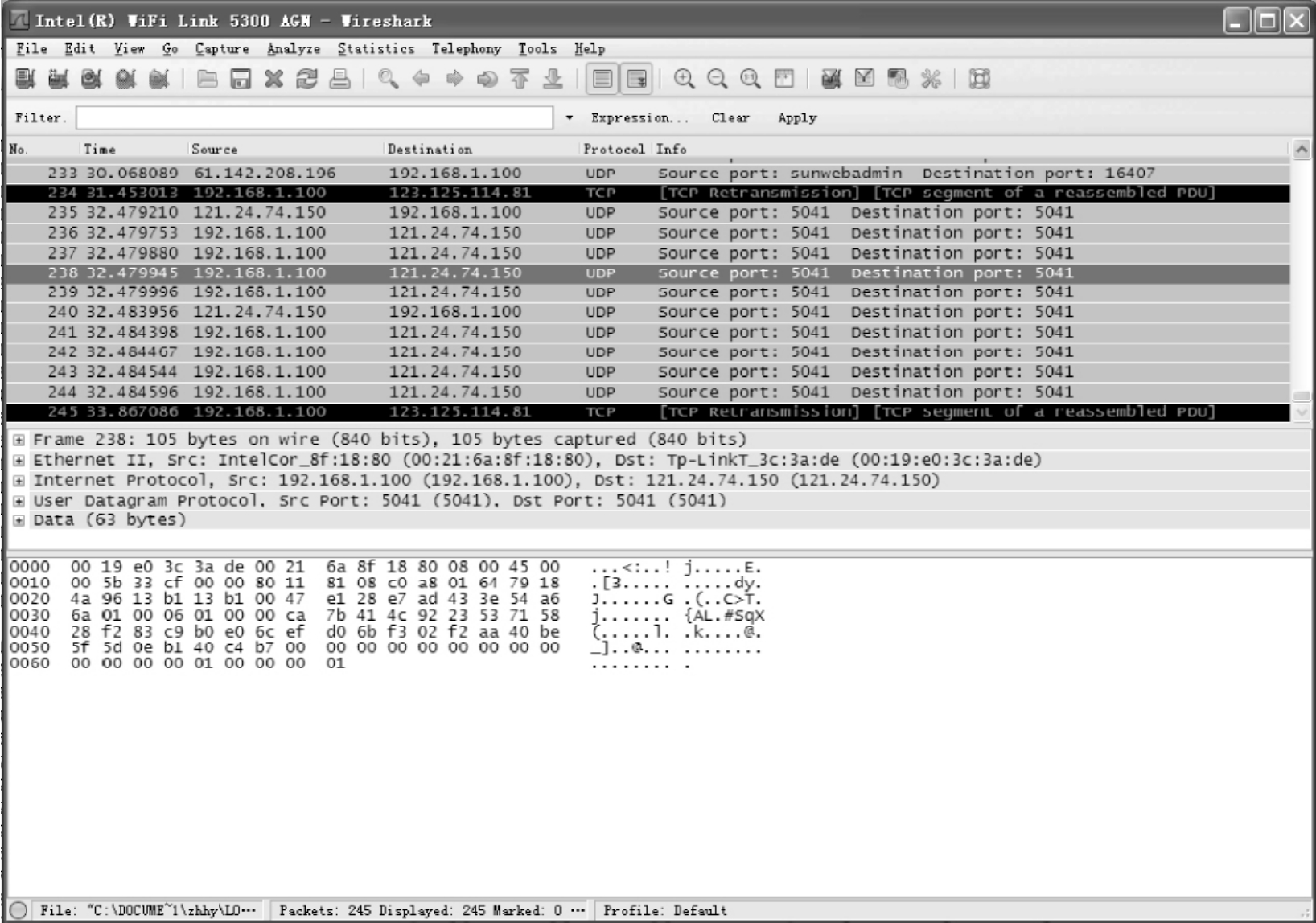
Task: Toggle auto scroll in live capture
Action: (636, 79)
